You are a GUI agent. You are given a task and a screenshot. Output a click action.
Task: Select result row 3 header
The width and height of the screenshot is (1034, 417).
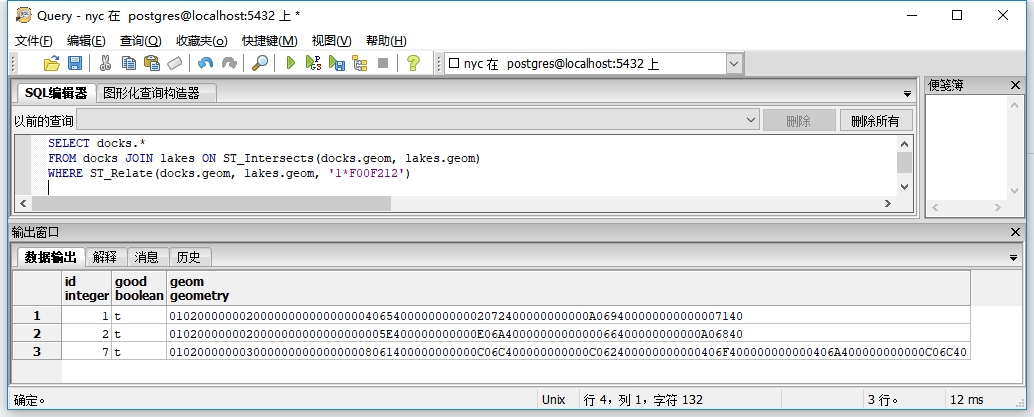[37, 351]
